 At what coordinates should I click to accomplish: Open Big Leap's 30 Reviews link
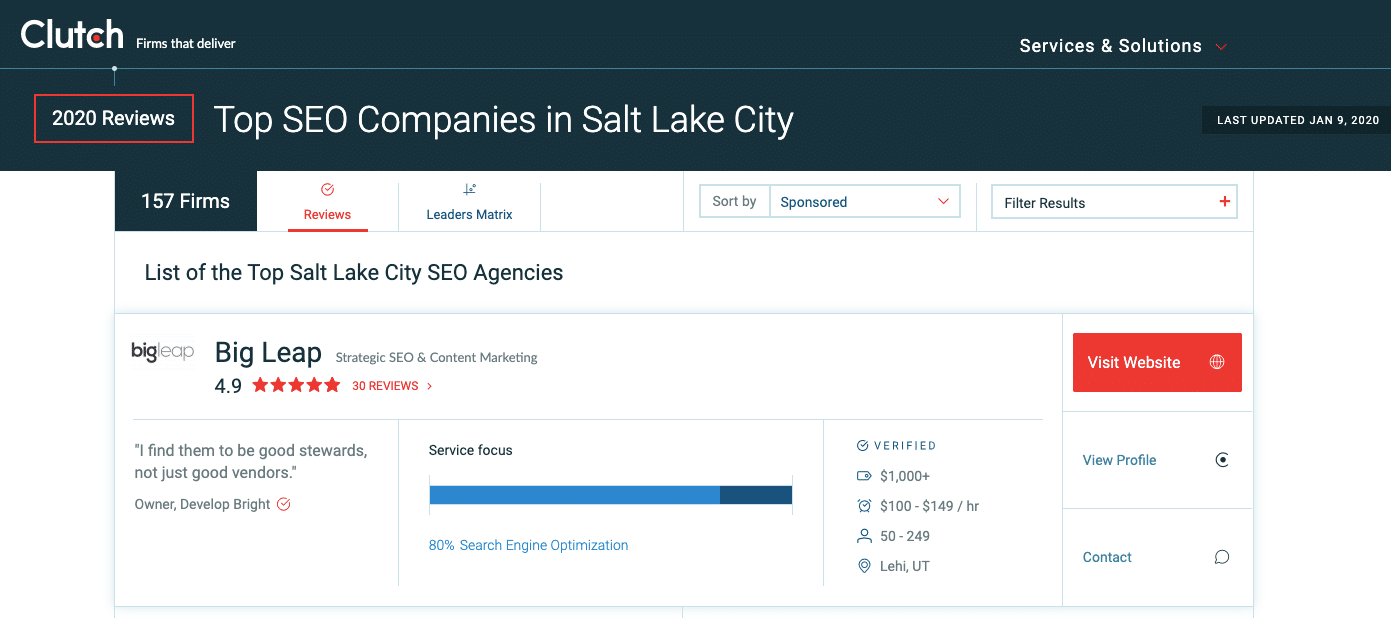pyautogui.click(x=392, y=386)
